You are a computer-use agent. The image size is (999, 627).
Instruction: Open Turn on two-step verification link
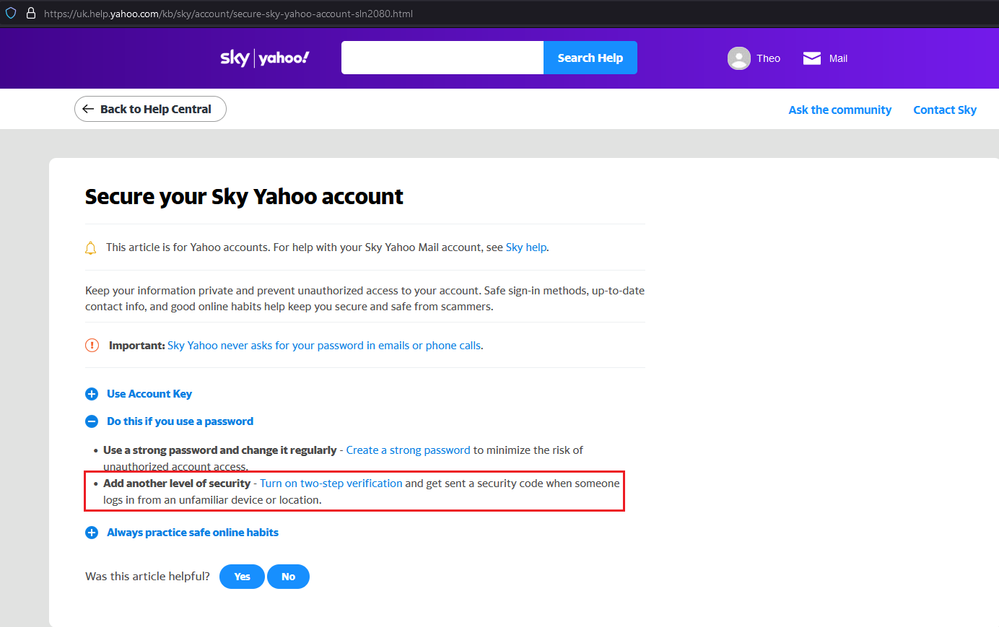coord(331,483)
